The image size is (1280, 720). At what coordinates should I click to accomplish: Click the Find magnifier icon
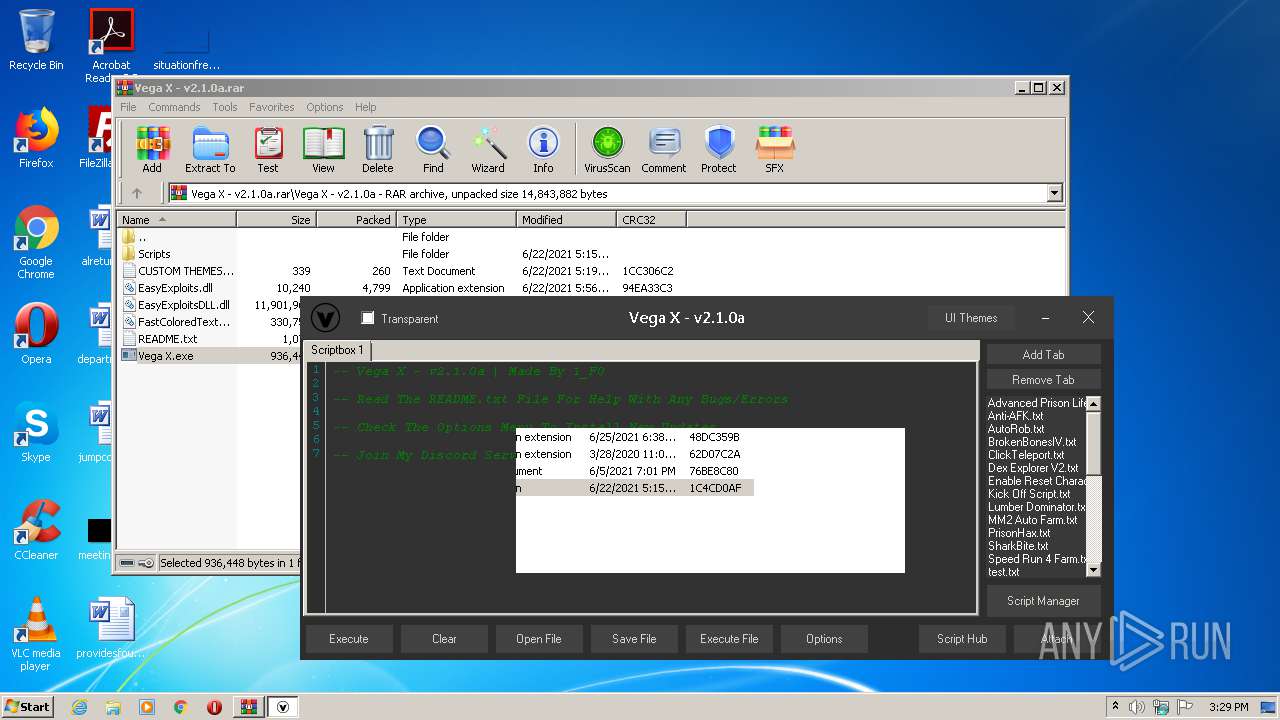pos(433,149)
